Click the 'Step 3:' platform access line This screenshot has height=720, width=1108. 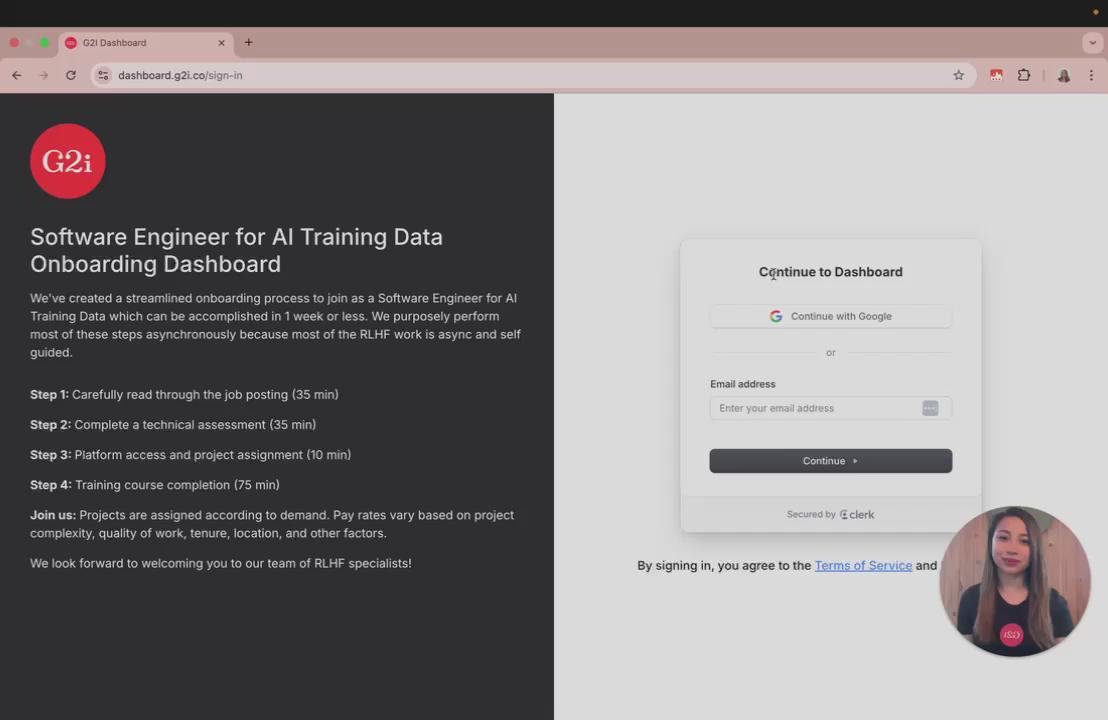tap(191, 455)
